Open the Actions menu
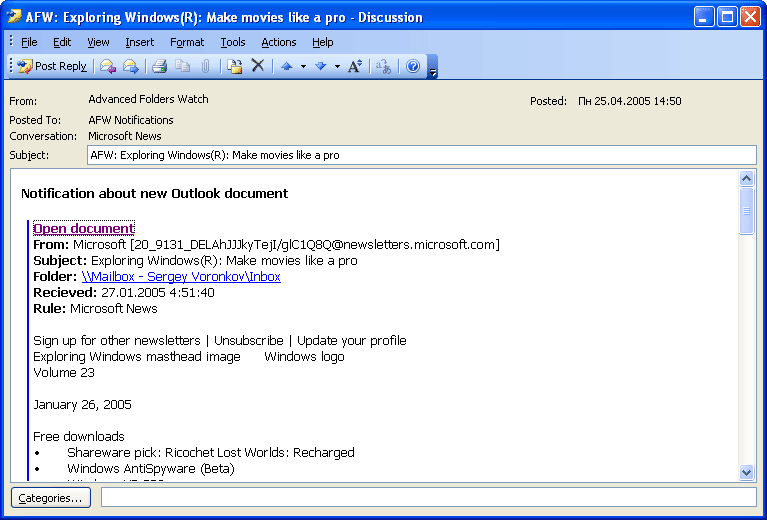The width and height of the screenshot is (767, 520). click(279, 43)
